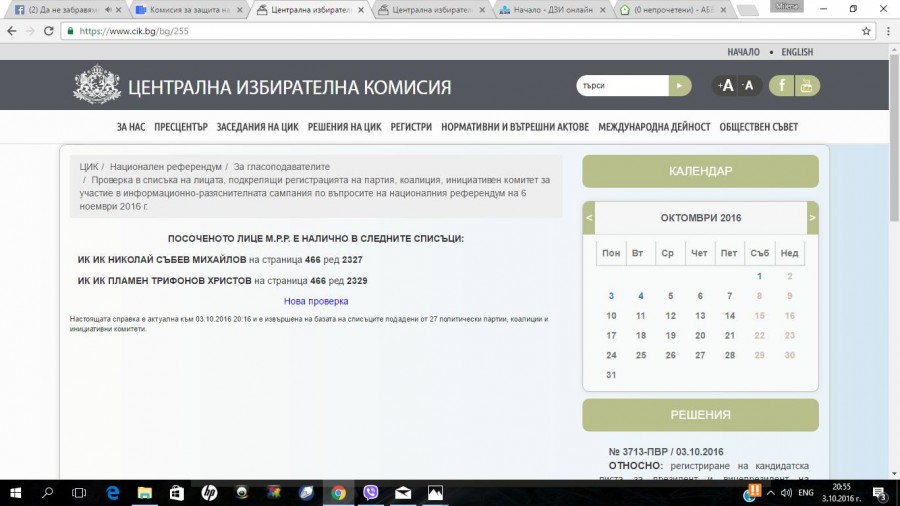Open Viber from the taskbar
This screenshot has height=506, width=900.
(x=370, y=492)
